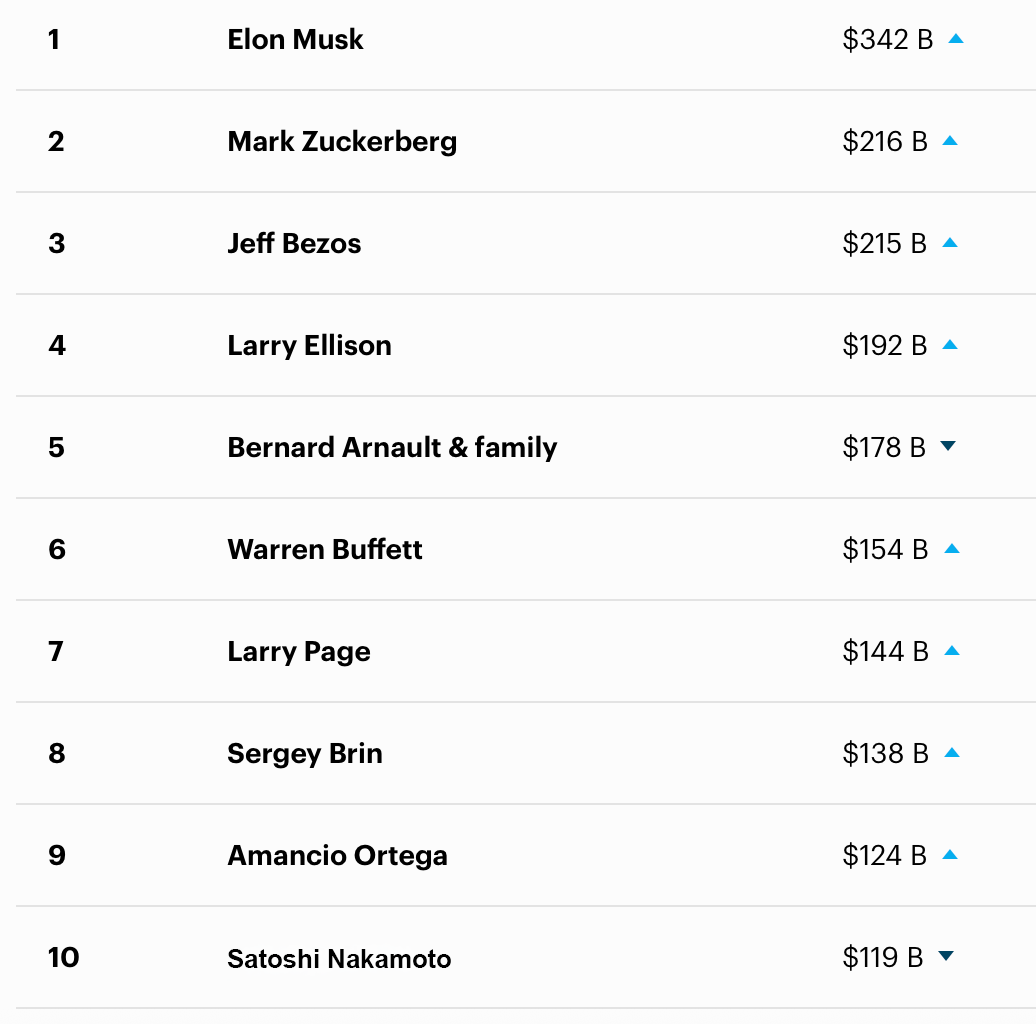Click the up arrow next to Mark Zuckerberg's $216 B
1036x1024 pixels.
(x=950, y=141)
